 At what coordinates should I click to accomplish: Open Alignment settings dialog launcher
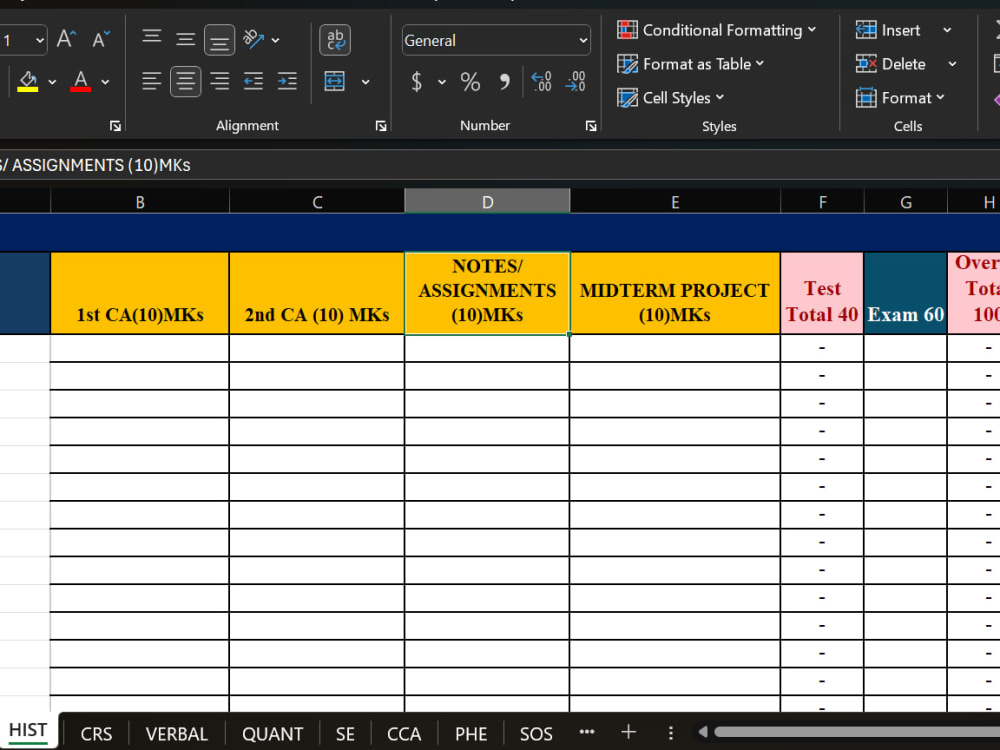(x=381, y=126)
